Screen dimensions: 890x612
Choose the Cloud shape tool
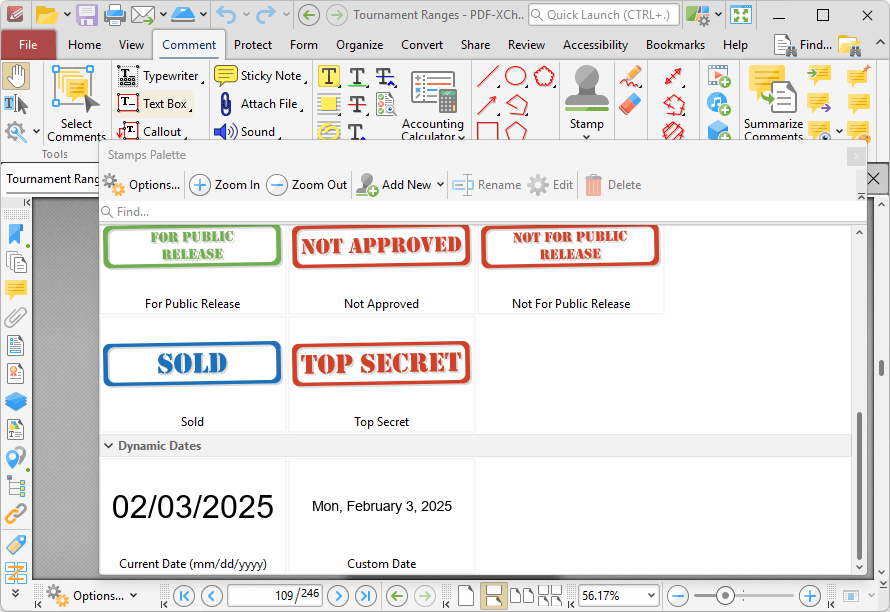click(544, 76)
